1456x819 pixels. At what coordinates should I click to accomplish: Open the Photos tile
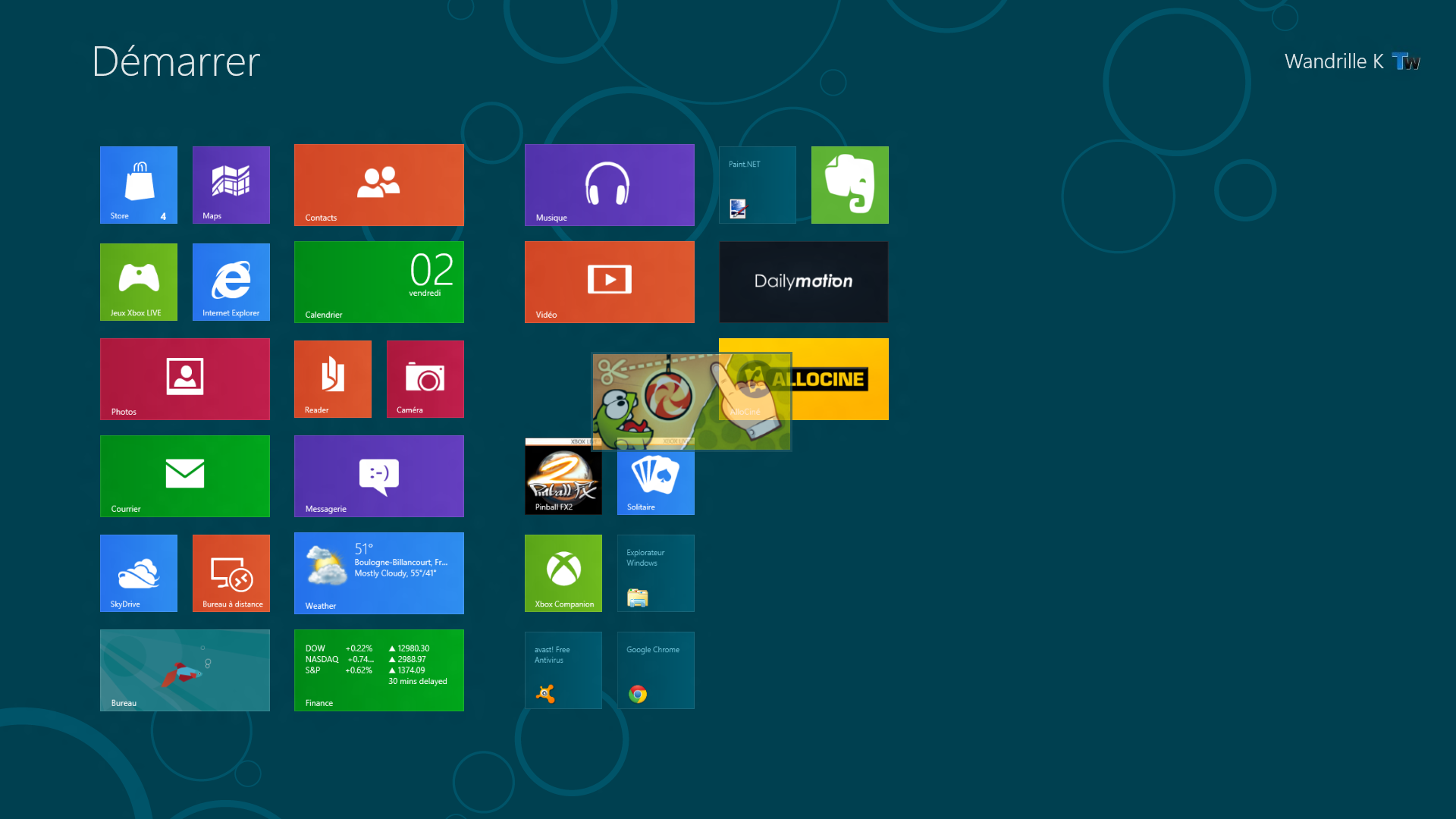pyautogui.click(x=185, y=379)
